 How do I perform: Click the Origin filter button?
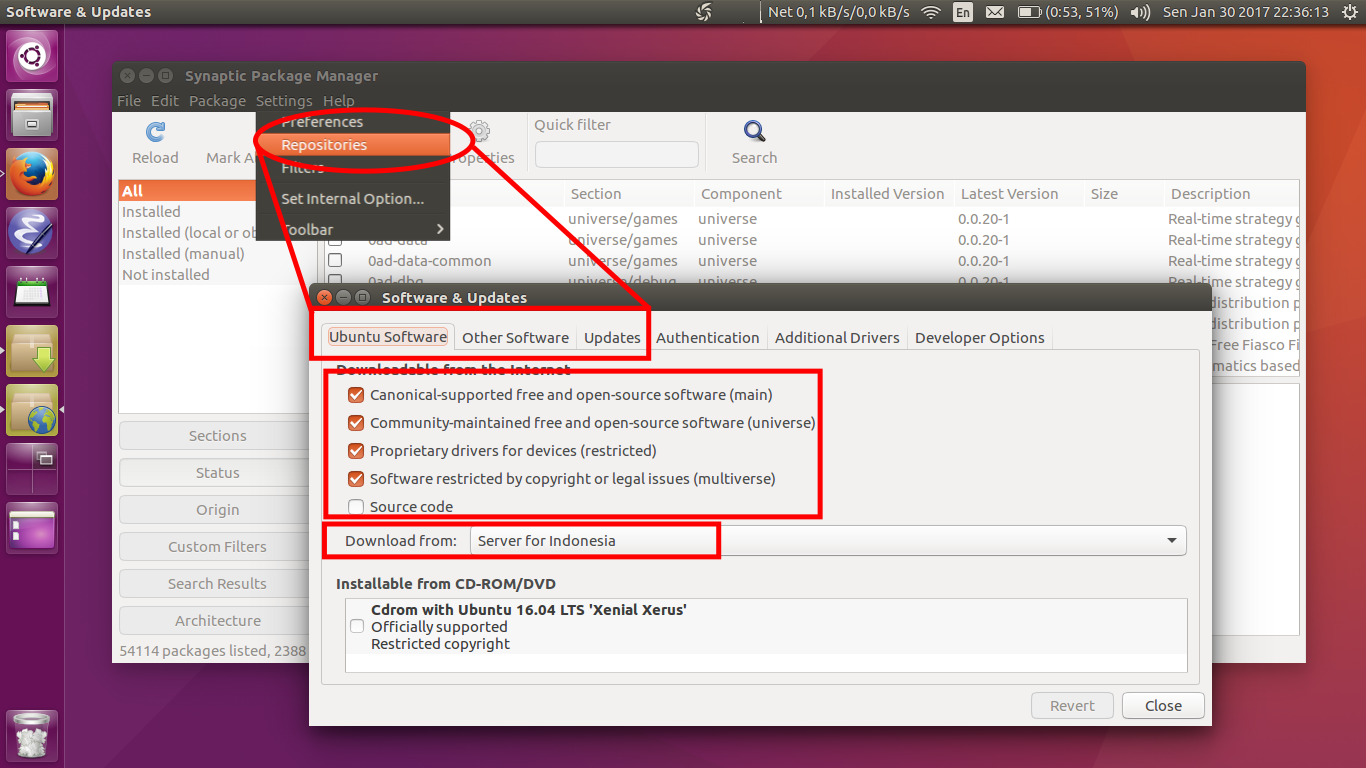(217, 510)
